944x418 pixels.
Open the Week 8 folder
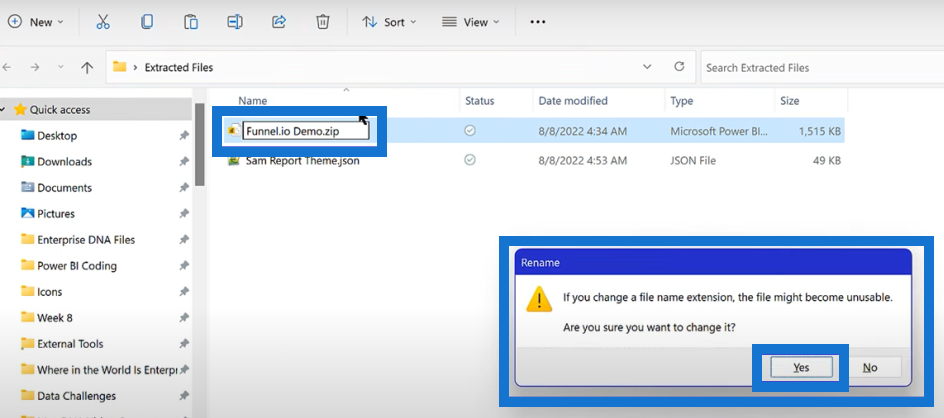pos(55,317)
